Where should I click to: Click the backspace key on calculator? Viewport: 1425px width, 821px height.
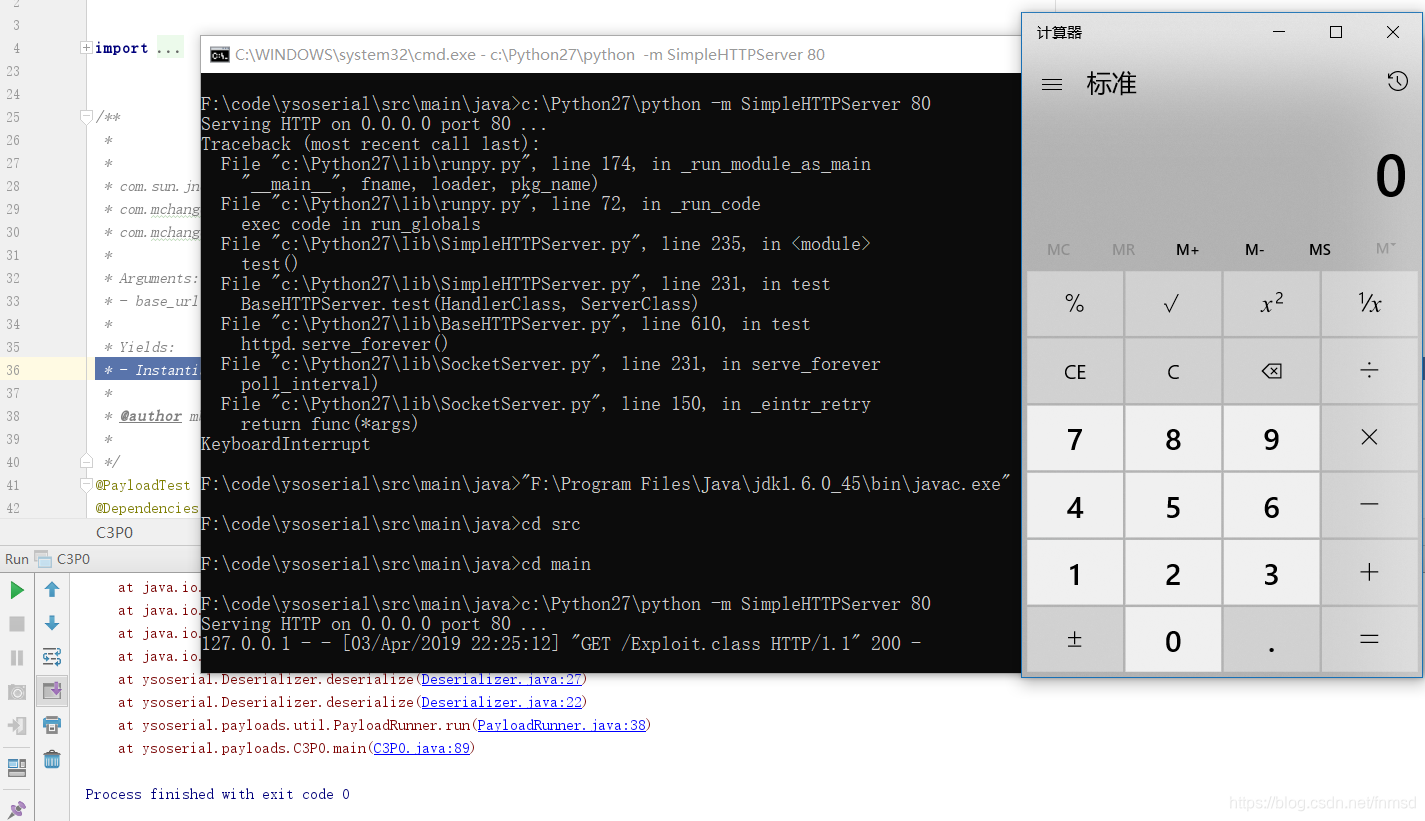tap(1271, 371)
